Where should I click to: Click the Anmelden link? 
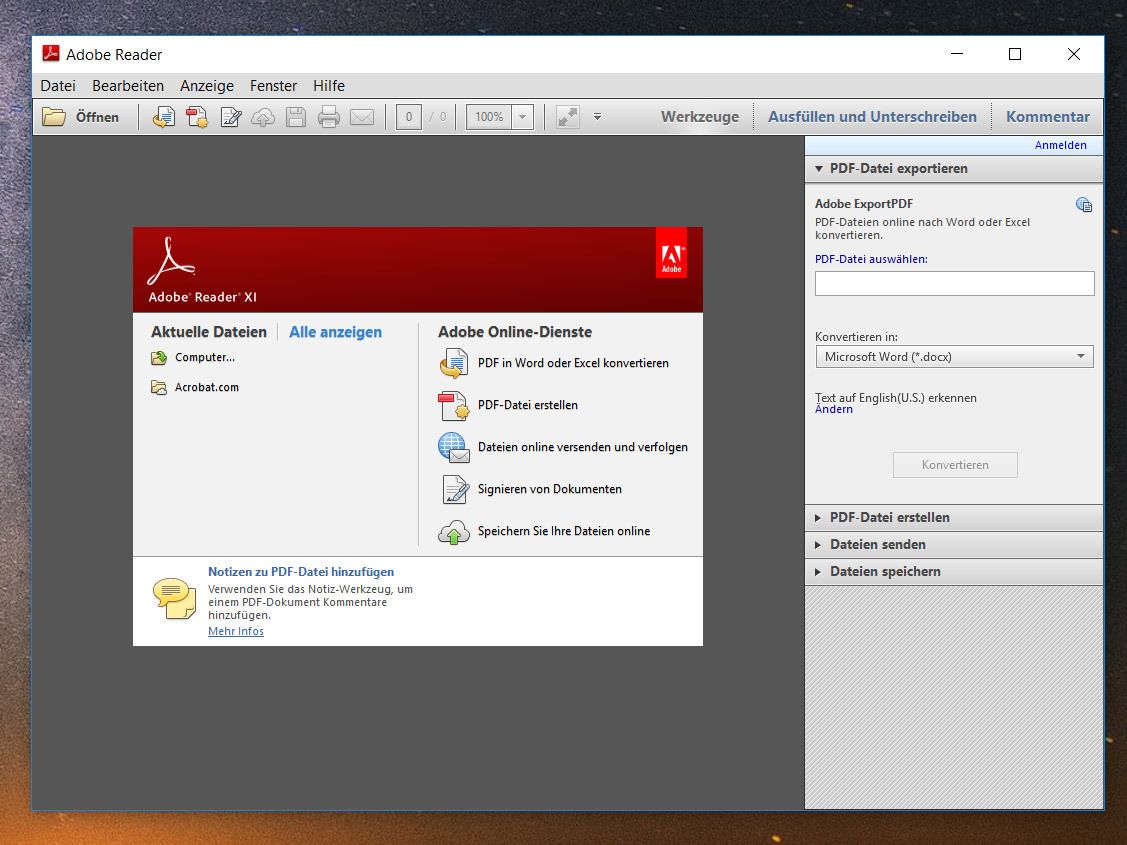1060,145
